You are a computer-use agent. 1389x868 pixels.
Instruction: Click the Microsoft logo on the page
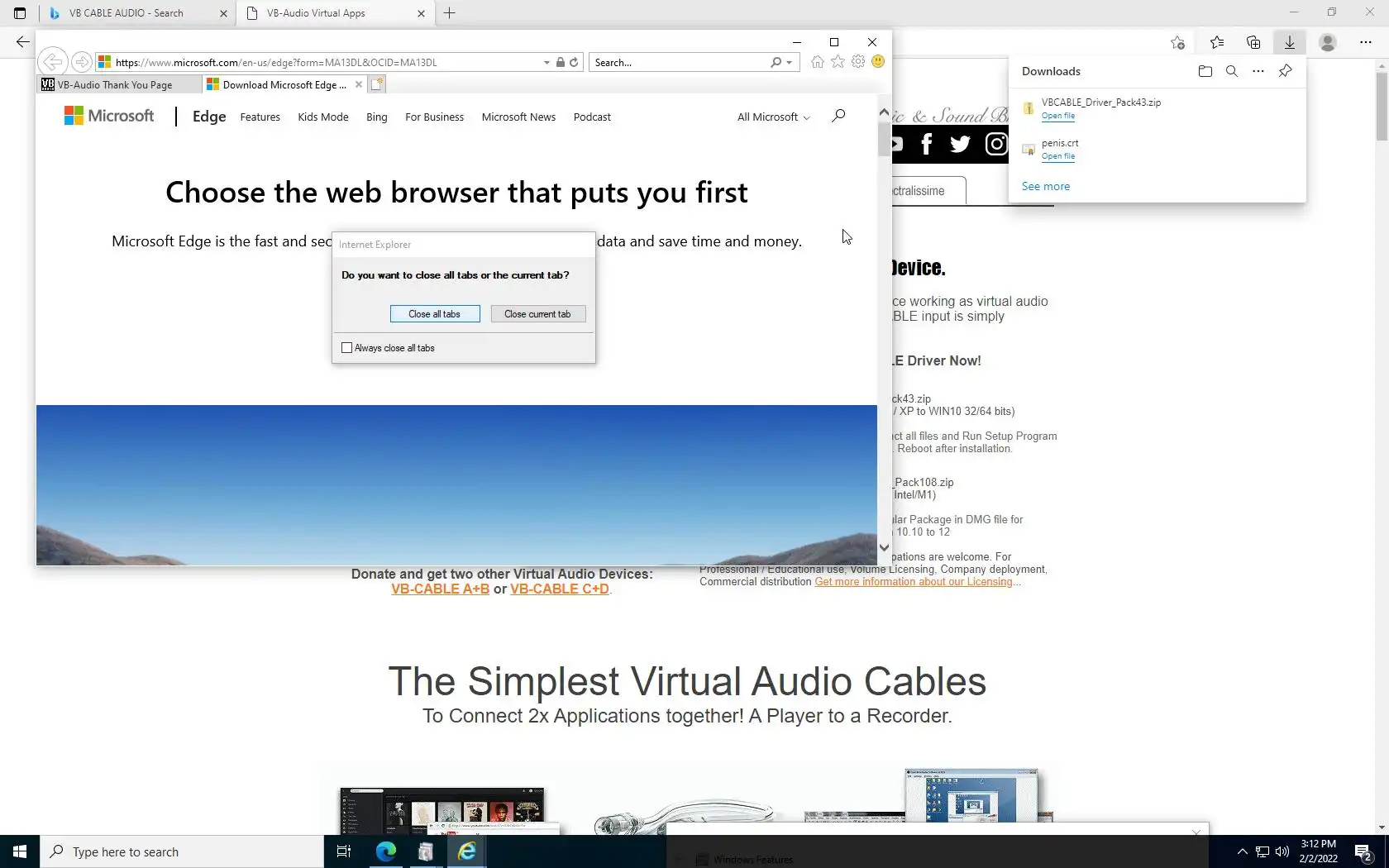[109, 117]
